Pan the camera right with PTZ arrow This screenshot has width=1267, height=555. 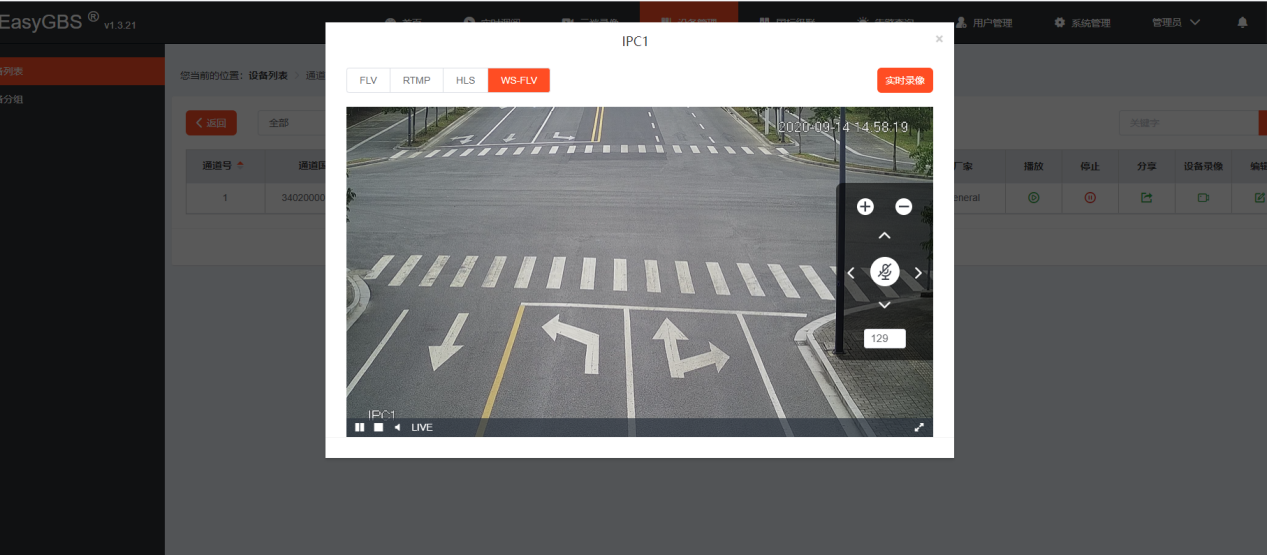[918, 273]
